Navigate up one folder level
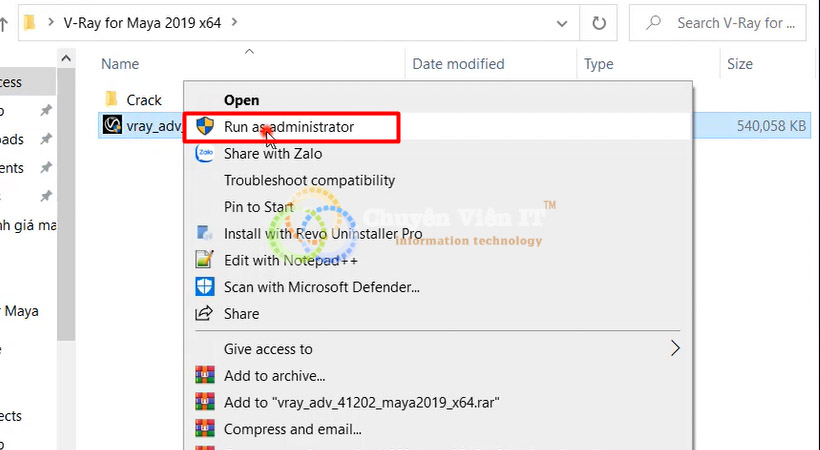The height and width of the screenshot is (450, 820). point(4,23)
